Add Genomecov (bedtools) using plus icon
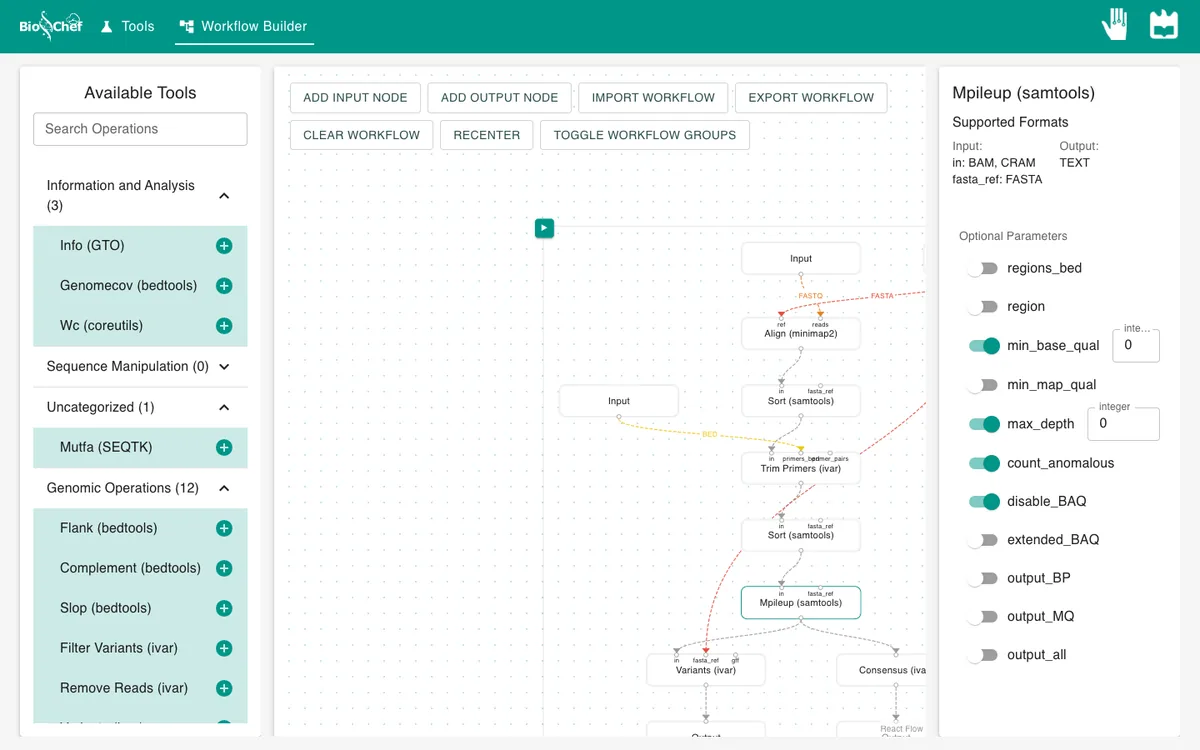 [224, 286]
